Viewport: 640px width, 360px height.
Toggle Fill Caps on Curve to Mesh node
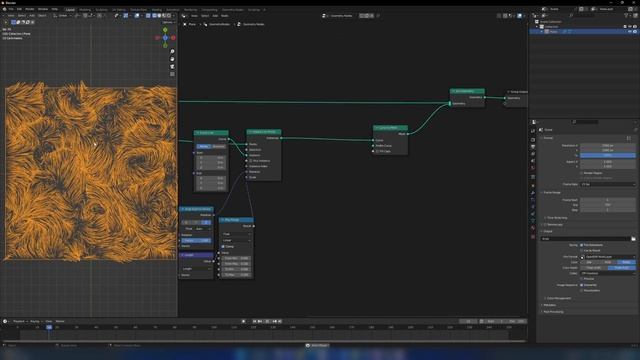point(377,151)
